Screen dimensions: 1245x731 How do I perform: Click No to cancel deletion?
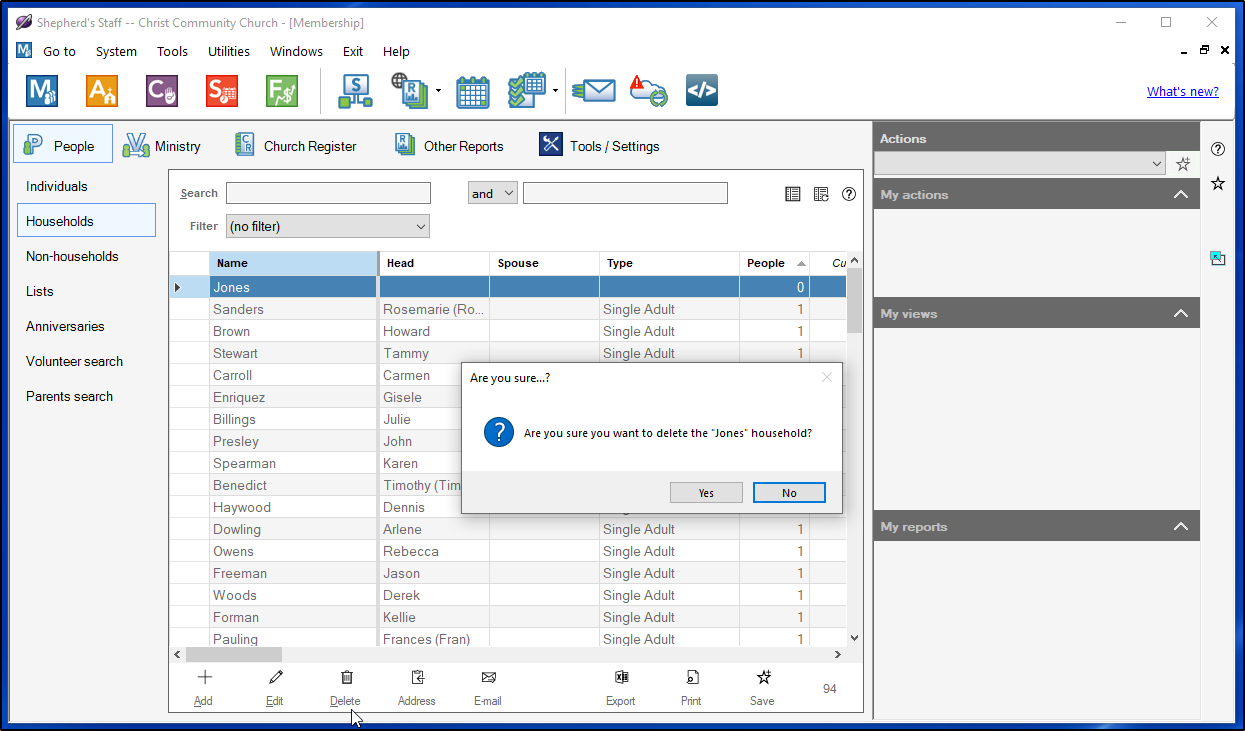(789, 493)
